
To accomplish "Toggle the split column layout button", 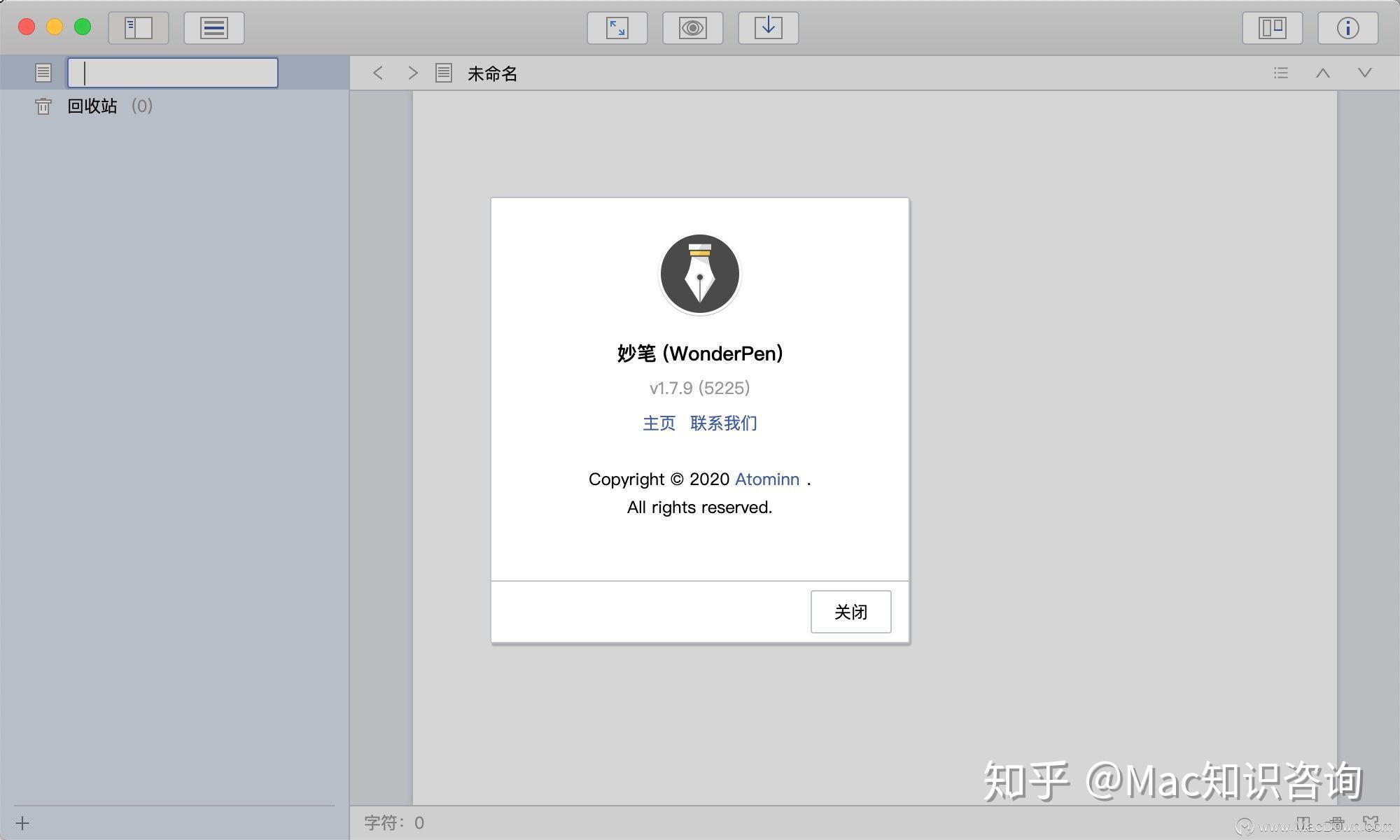I will [x=1273, y=28].
